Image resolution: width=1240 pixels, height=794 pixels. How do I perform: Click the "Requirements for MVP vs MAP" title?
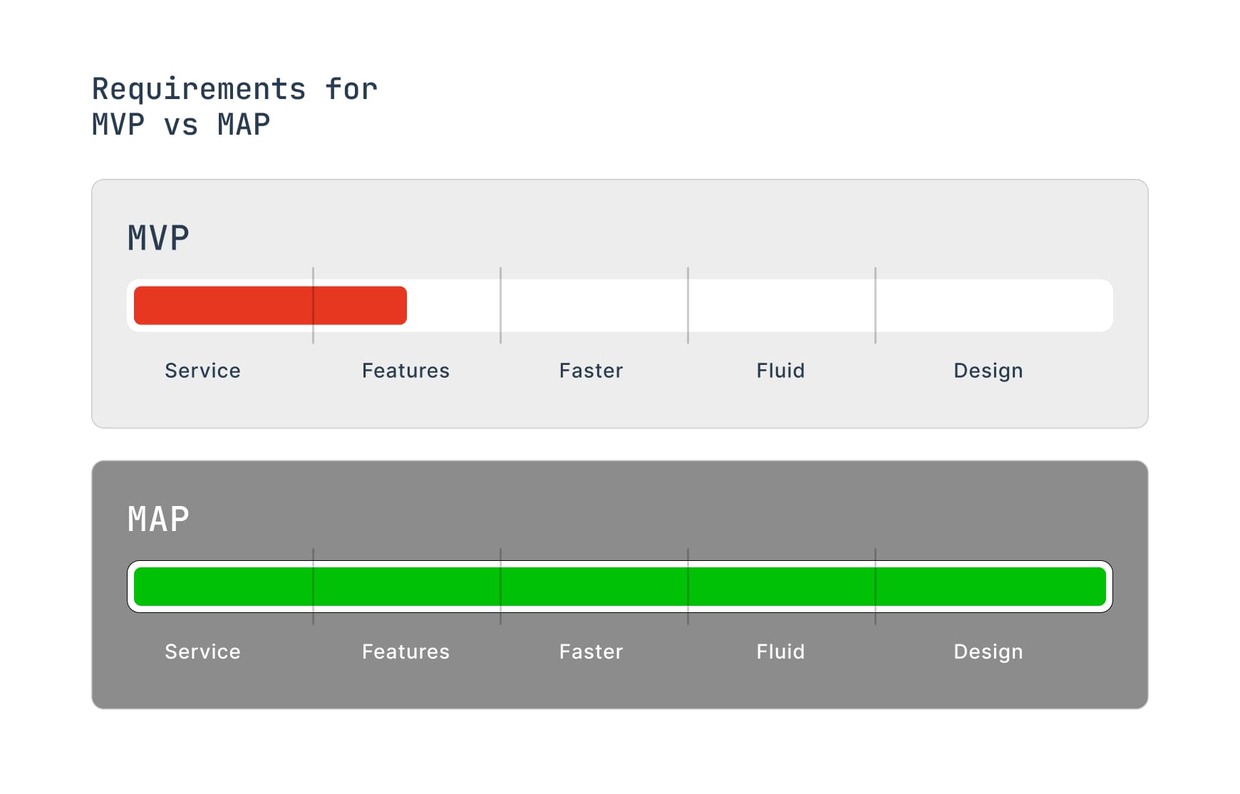234,106
